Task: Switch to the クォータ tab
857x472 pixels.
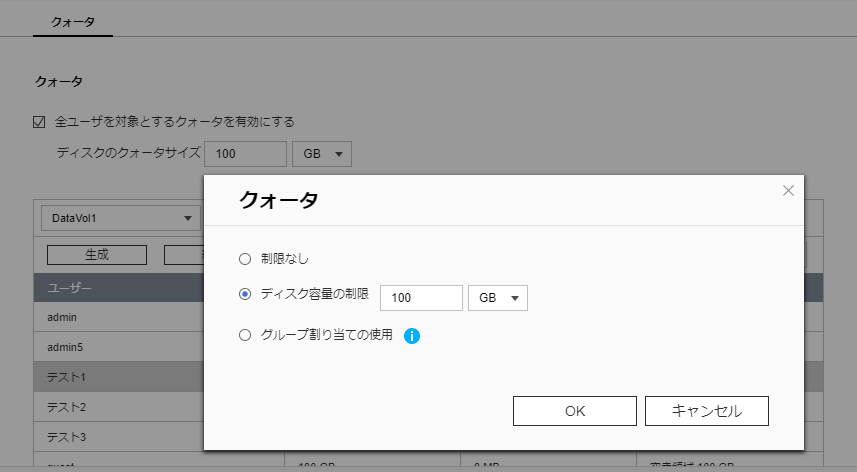Action: (x=73, y=22)
